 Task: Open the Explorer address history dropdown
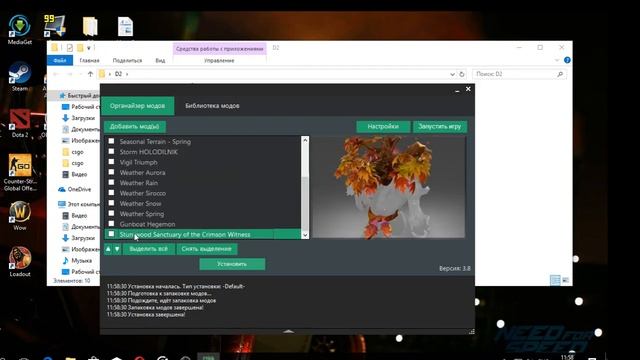pos(452,74)
